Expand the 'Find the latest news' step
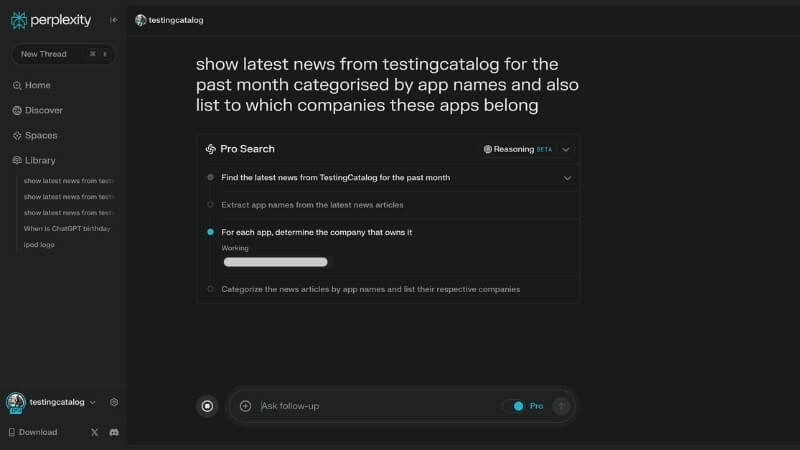 (567, 177)
